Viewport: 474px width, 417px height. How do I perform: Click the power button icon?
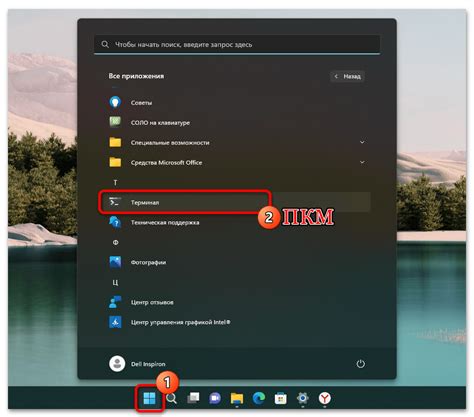click(360, 364)
